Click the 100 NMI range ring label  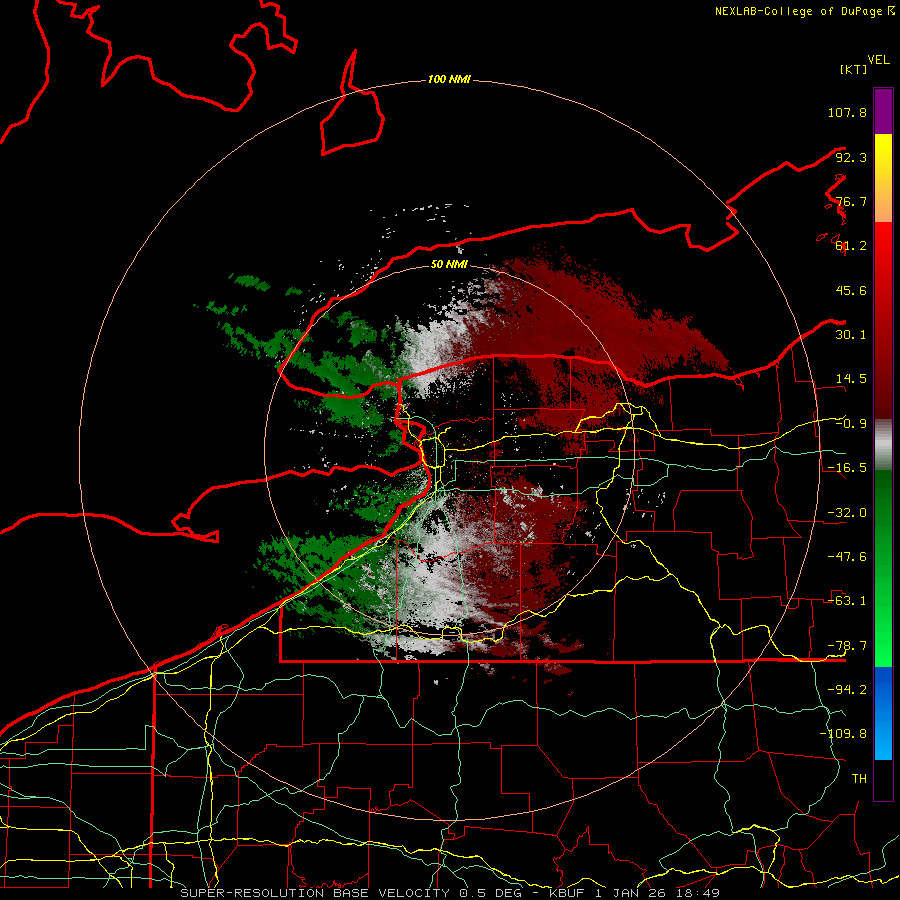[449, 79]
